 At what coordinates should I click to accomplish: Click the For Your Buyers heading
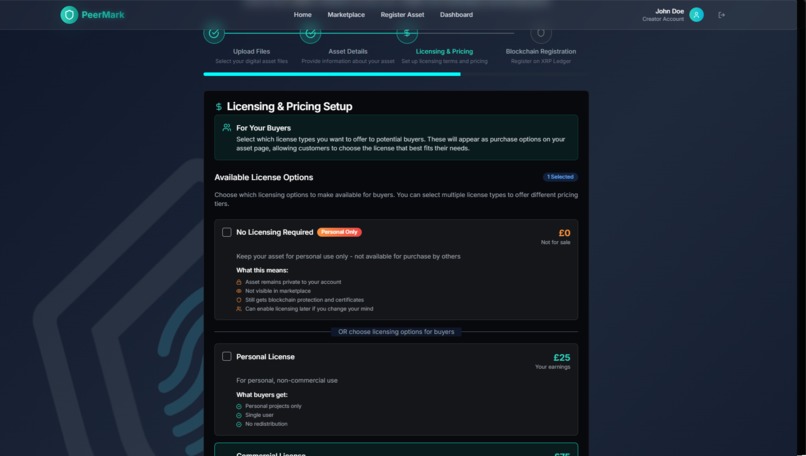click(263, 128)
